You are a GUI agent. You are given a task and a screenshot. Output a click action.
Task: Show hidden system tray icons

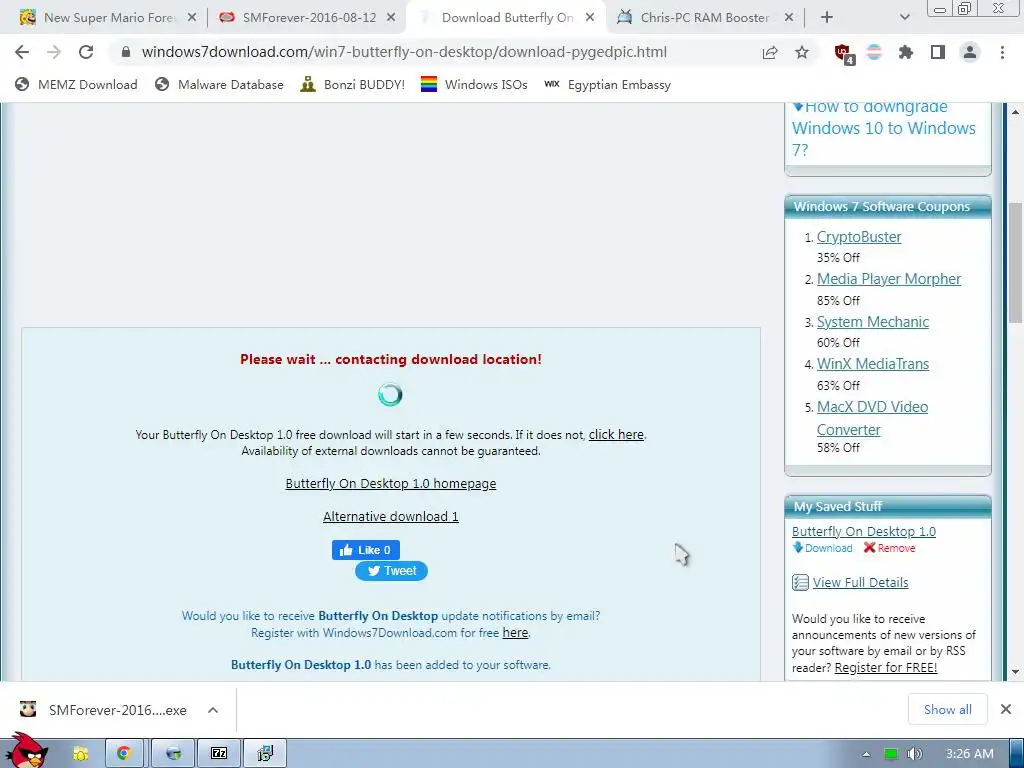tap(866, 754)
